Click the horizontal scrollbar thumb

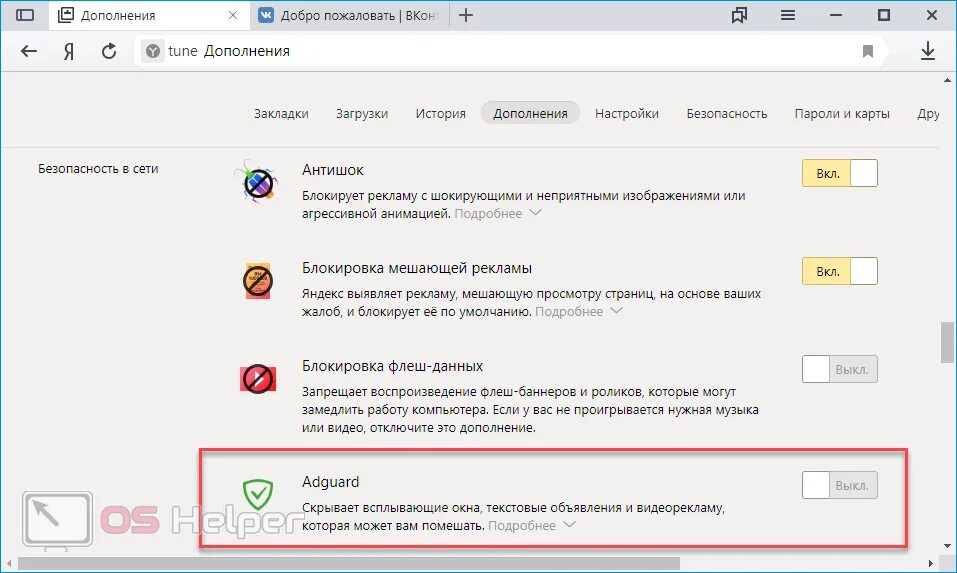tap(348, 563)
